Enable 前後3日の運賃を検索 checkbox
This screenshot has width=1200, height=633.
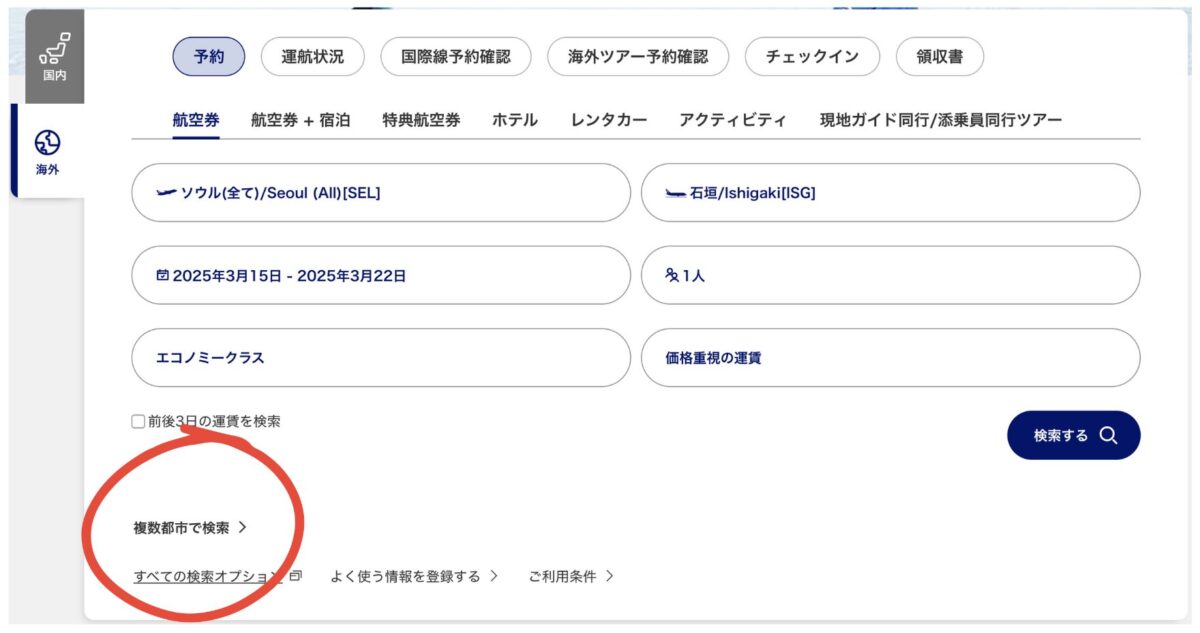138,421
